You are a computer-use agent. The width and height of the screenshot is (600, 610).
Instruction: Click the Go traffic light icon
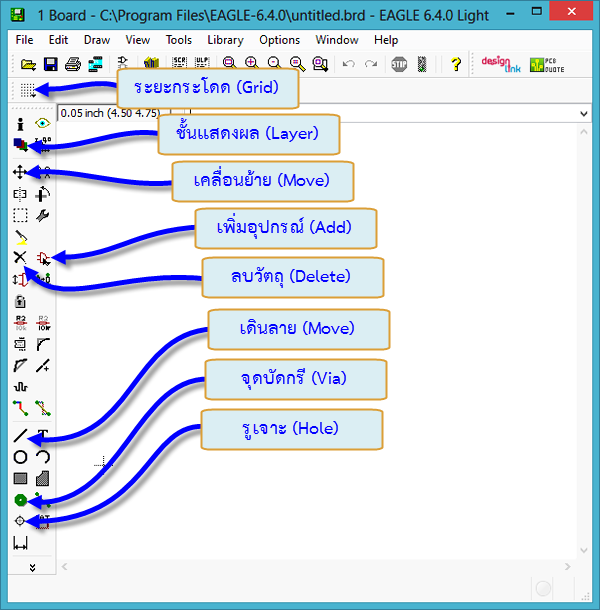click(x=422, y=64)
